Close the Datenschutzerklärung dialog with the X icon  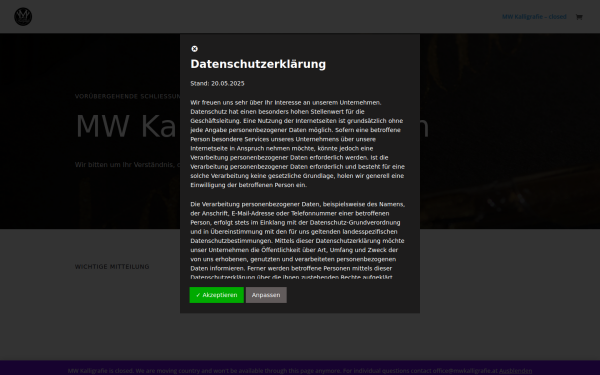[x=194, y=49]
